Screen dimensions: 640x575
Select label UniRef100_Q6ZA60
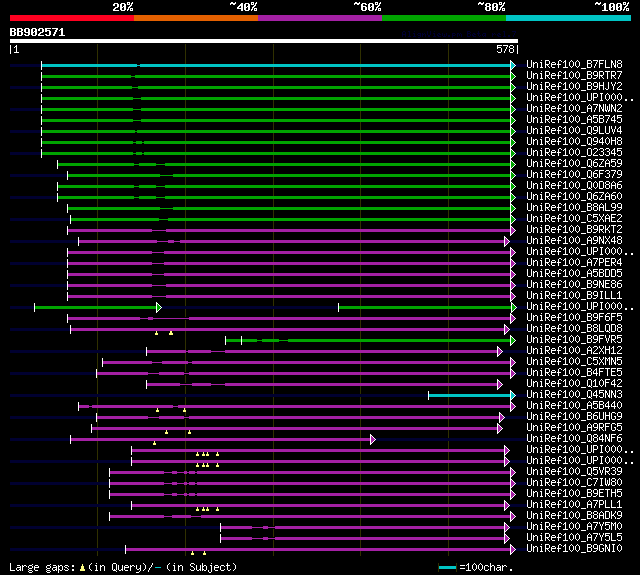[574, 197]
